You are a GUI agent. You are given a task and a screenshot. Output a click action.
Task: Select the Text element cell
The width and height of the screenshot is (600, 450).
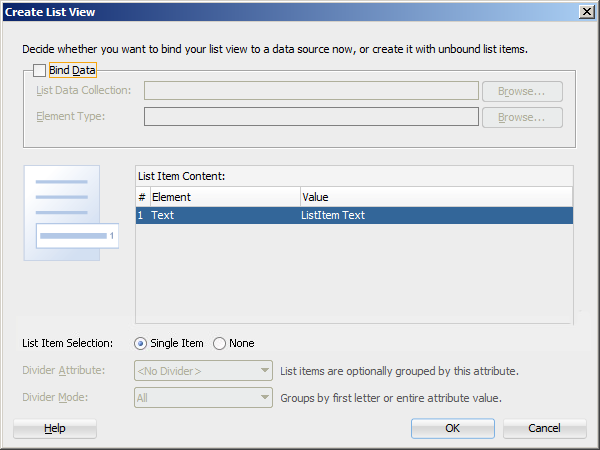224,215
